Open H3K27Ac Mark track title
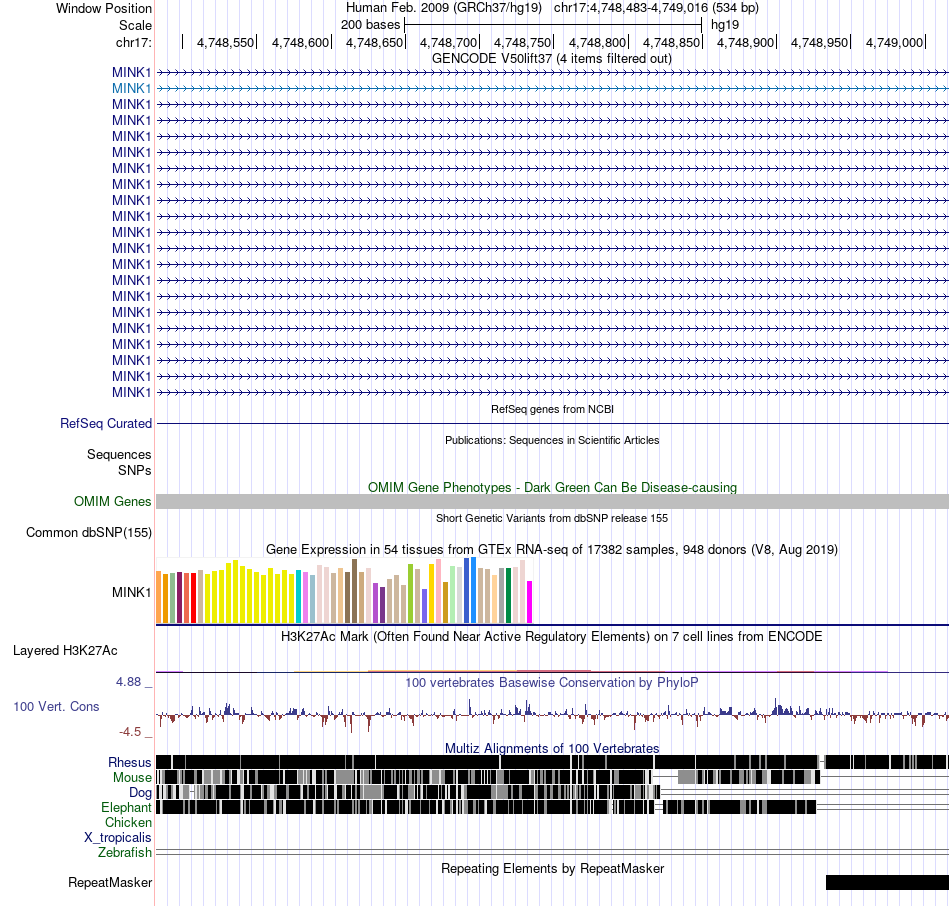Viewport: 950px width, 906px height. pos(552,636)
